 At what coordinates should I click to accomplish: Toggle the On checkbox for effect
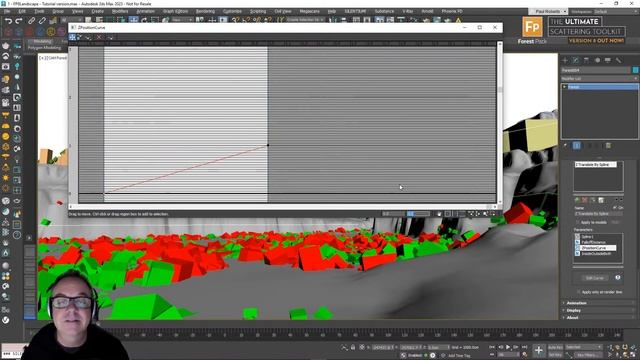[615, 208]
